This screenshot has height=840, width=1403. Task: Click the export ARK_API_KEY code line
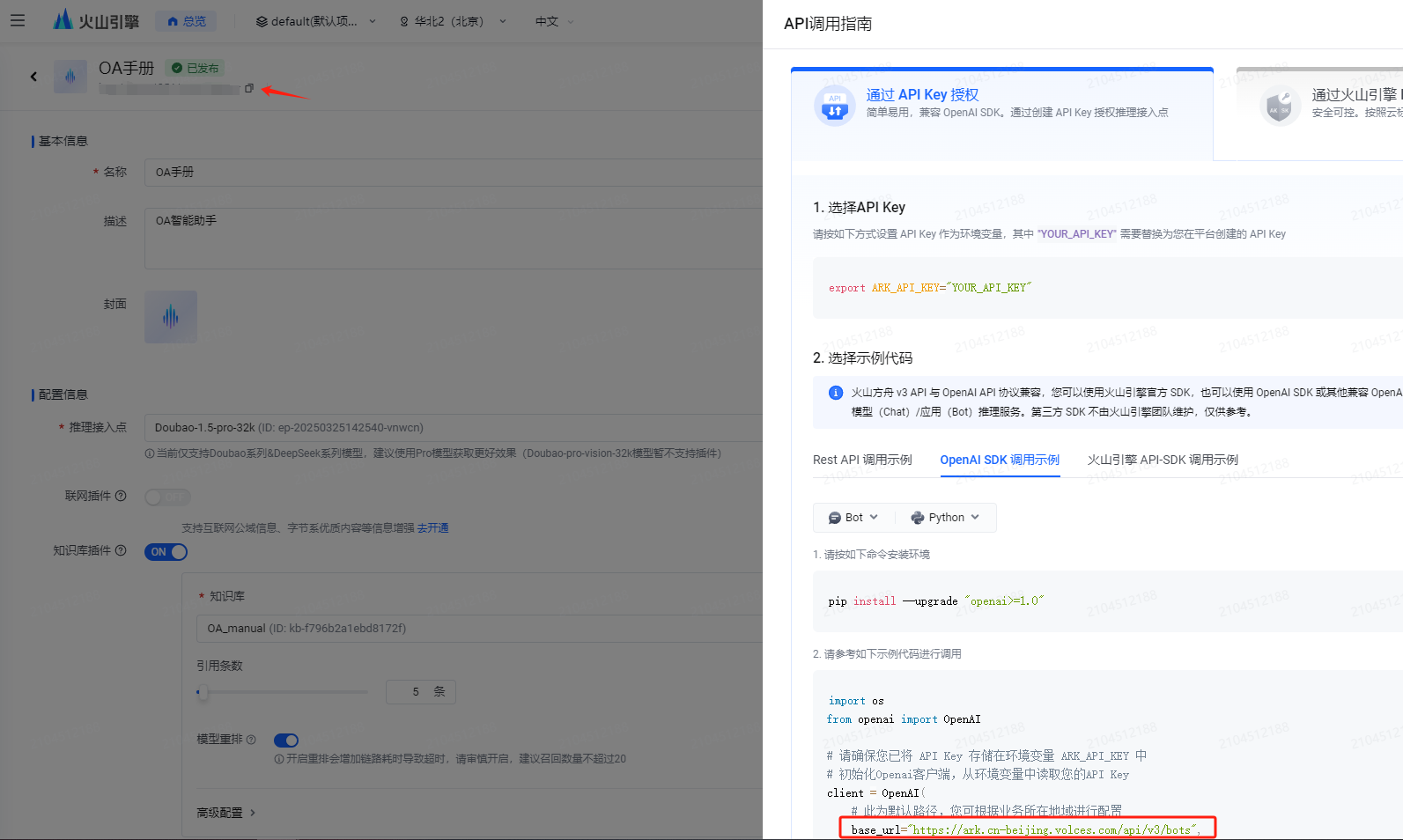pyautogui.click(x=930, y=288)
